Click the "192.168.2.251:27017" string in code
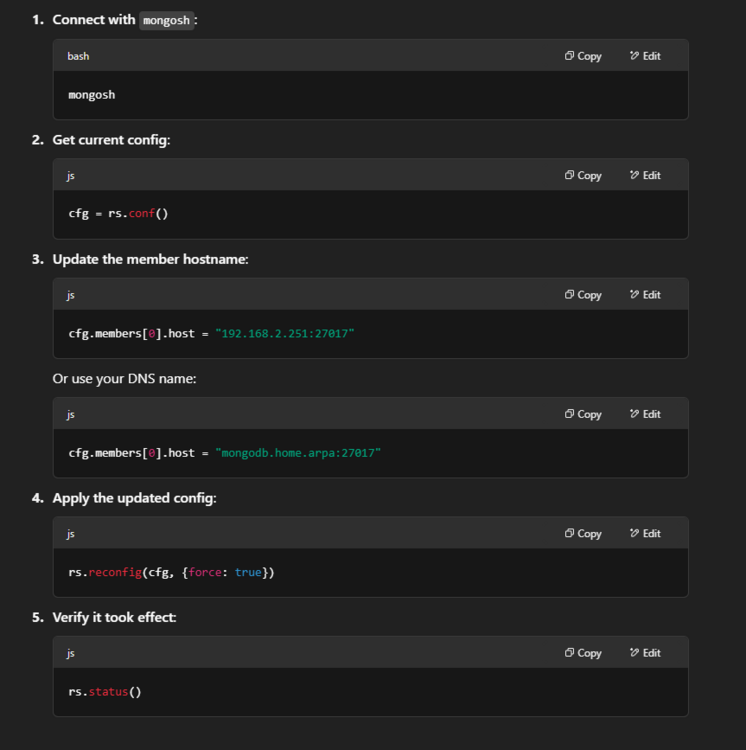This screenshot has width=746, height=750. point(285,333)
